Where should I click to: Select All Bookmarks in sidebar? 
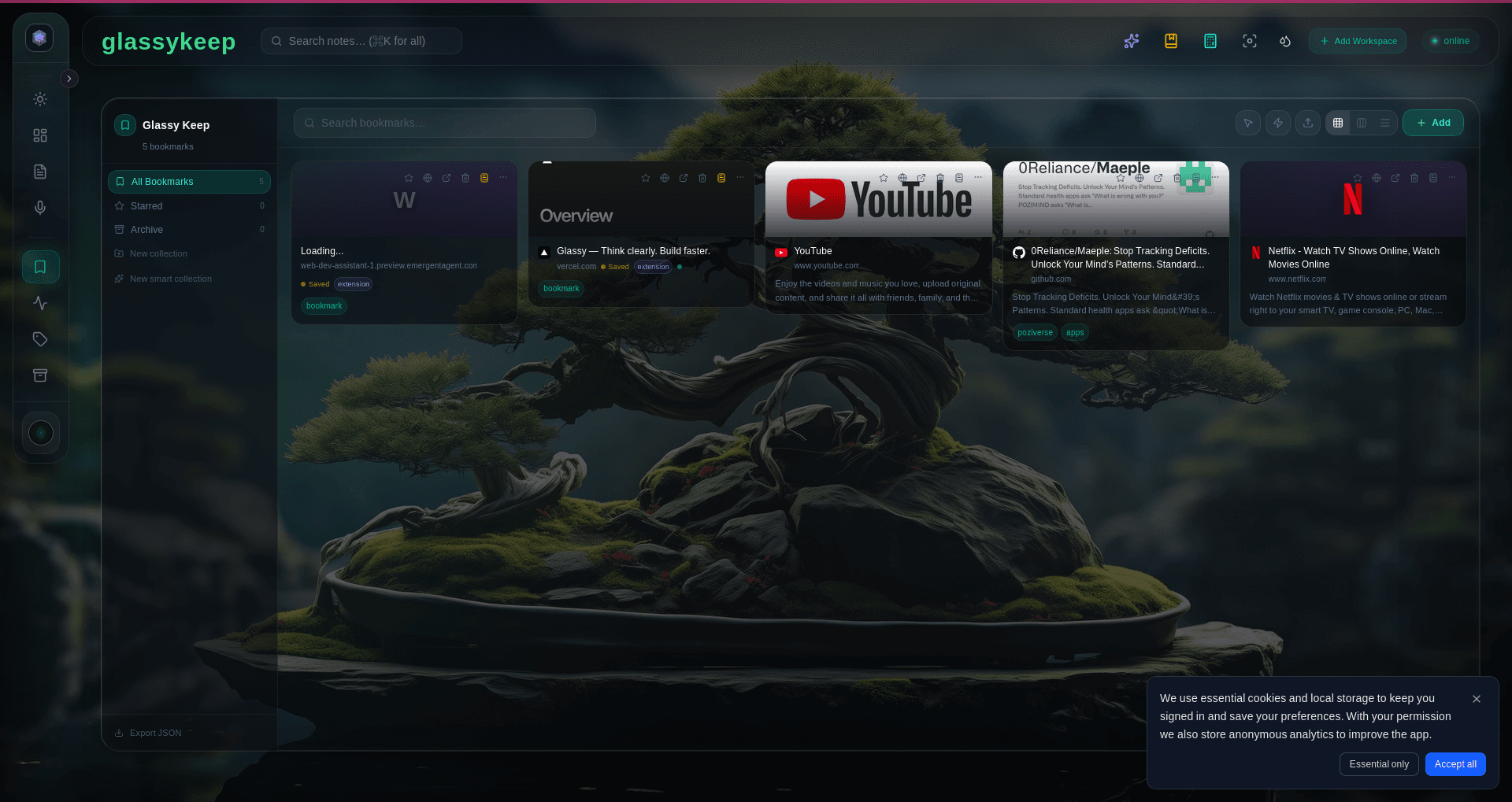(189, 182)
